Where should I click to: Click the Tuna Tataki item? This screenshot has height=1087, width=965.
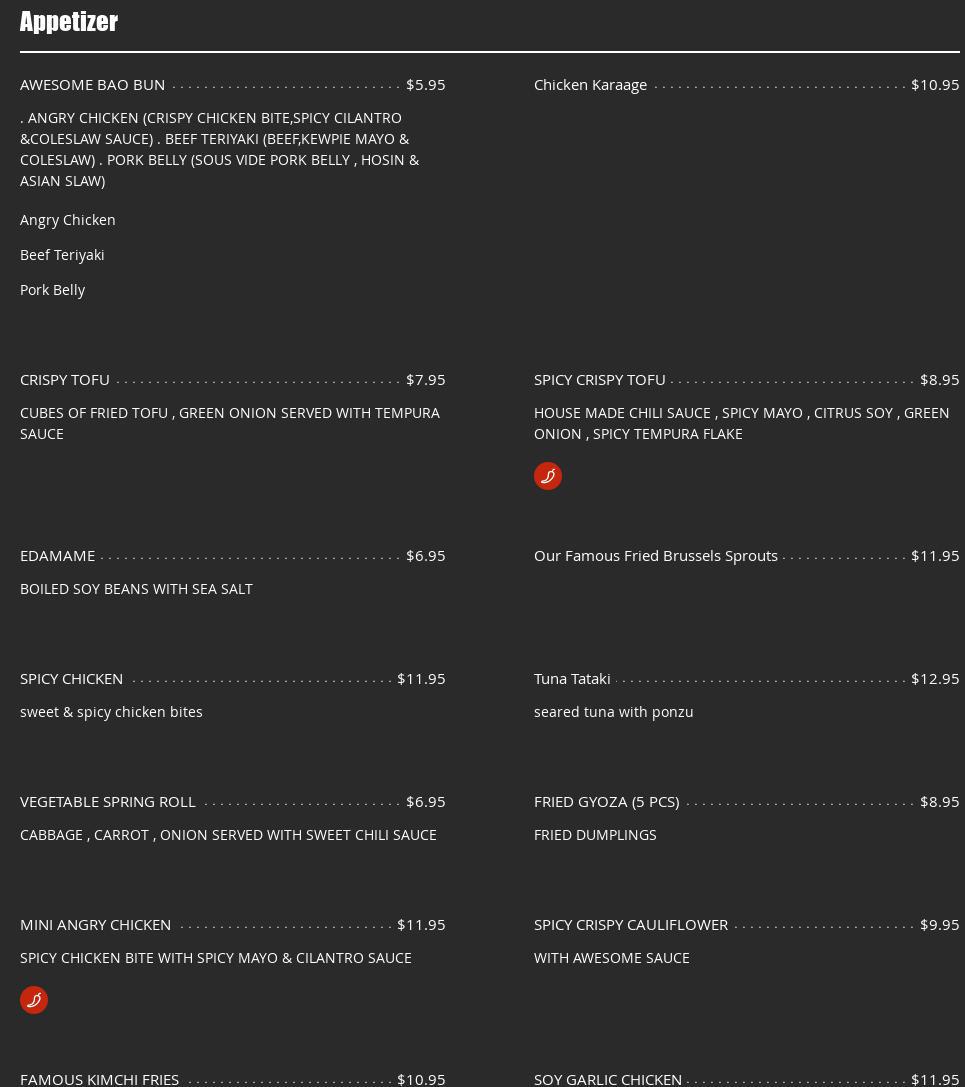point(572,679)
